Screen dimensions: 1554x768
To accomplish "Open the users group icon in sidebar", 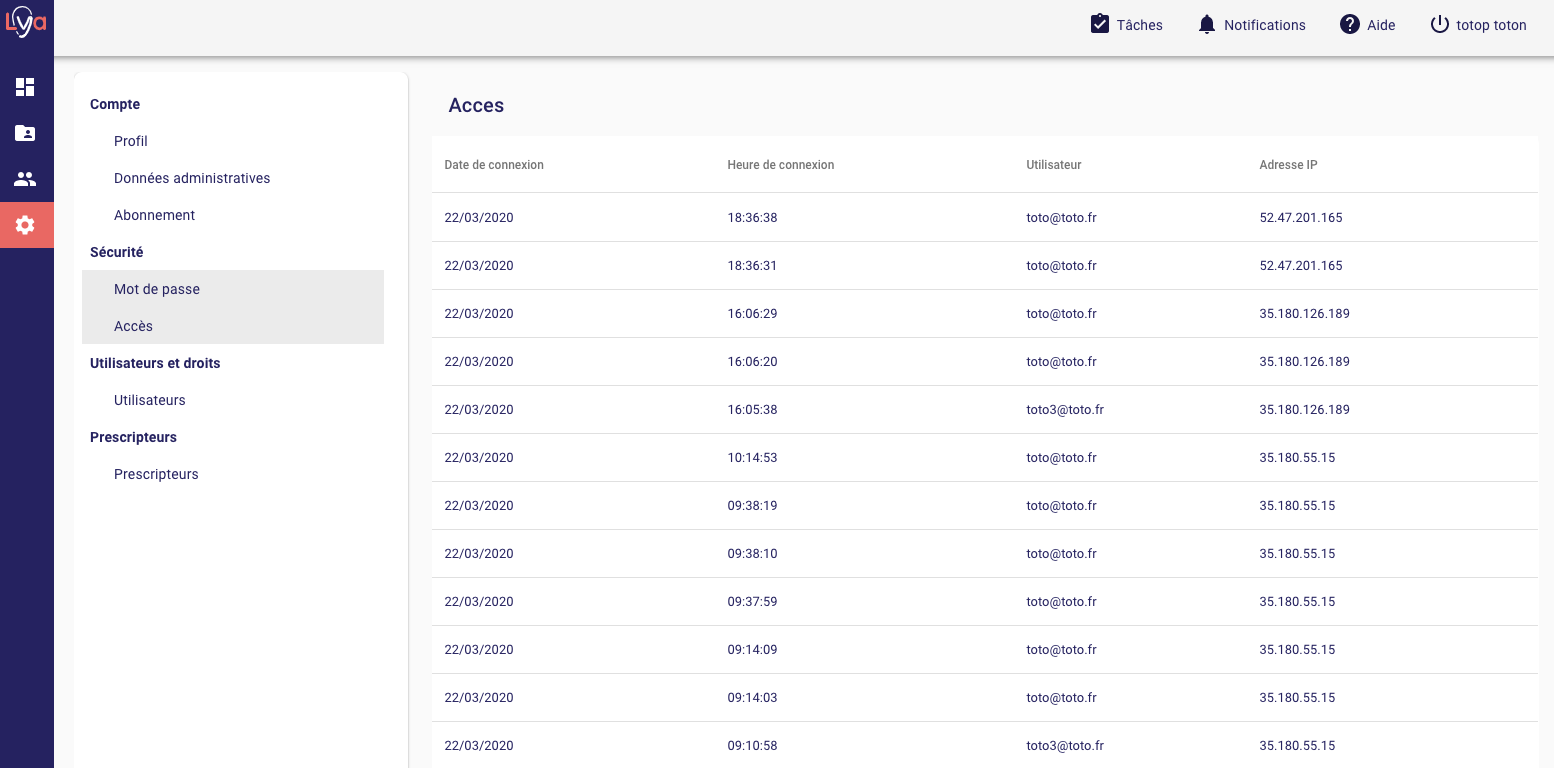I will pos(25,179).
